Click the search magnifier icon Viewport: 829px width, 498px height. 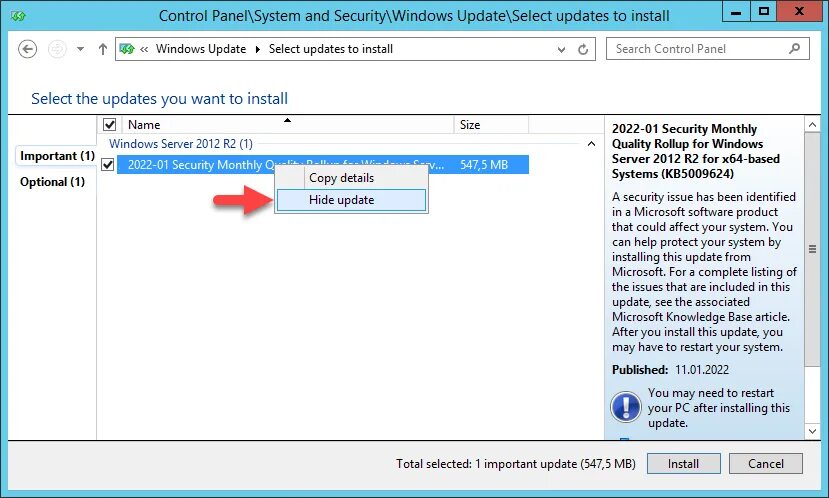[794, 49]
